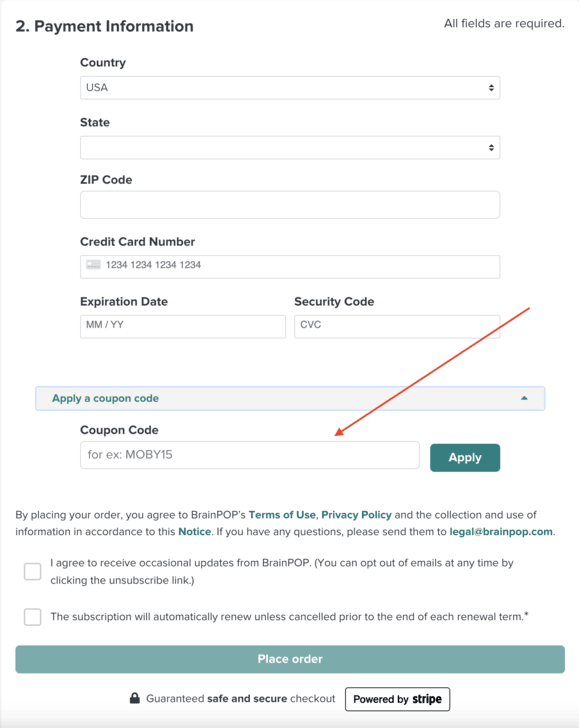Focus the ZIP Code input field
Screen dimensions: 579x728
[x=290, y=205]
